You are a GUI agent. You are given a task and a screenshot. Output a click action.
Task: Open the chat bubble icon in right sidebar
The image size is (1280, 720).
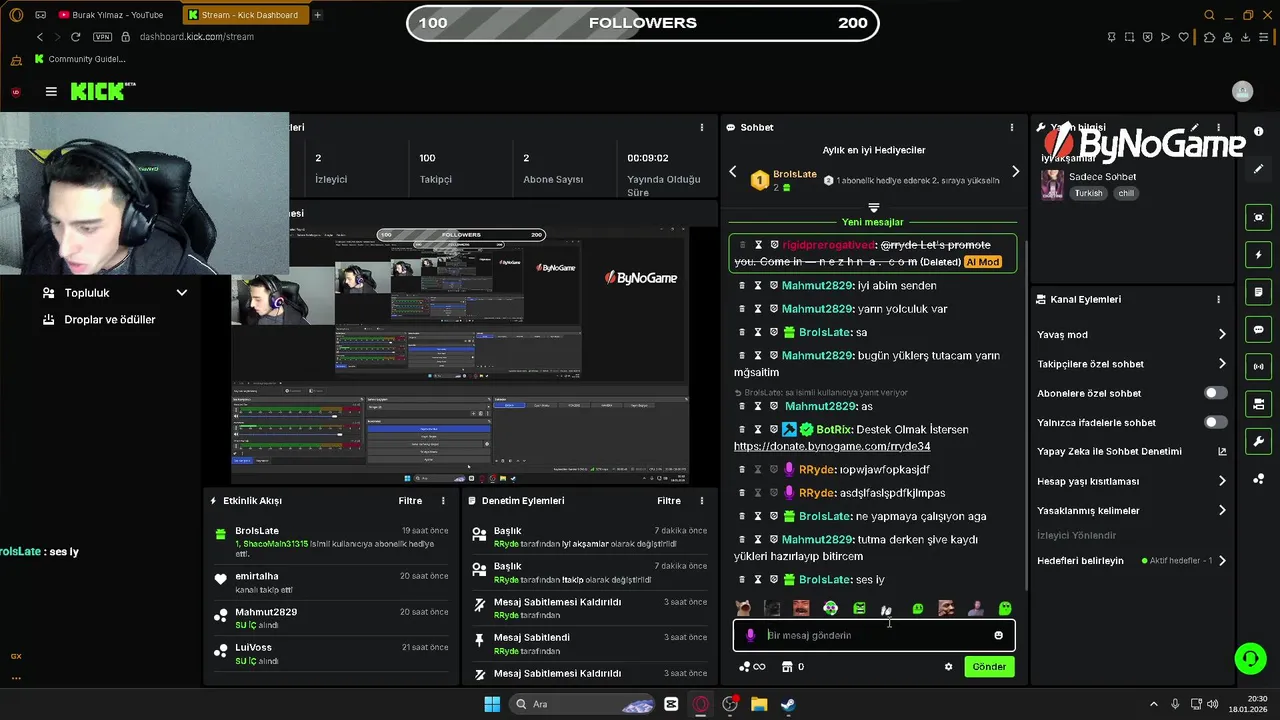click(x=1258, y=329)
